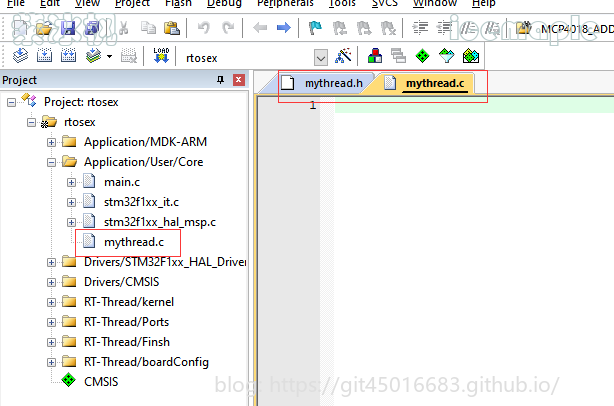Viewport: 614px width, 406px height.
Task: Open the Project menu
Action: [132, 4]
